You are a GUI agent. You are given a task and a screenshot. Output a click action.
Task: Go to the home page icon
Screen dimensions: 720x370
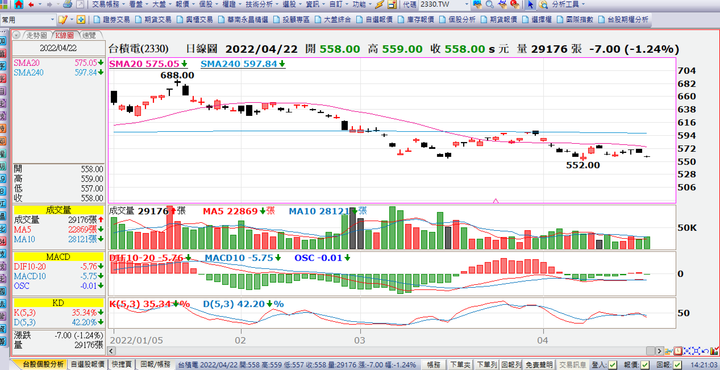[x=19, y=5]
